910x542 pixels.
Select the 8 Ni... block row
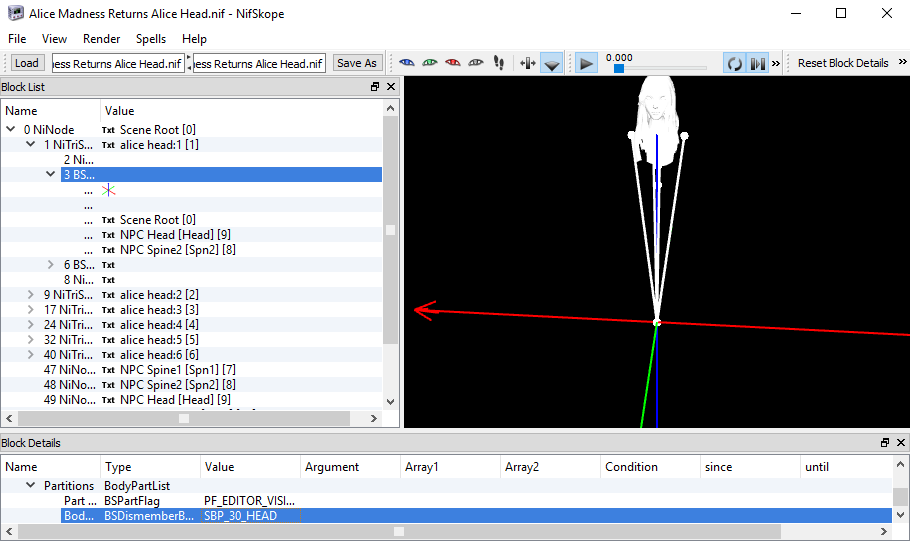tap(192, 280)
